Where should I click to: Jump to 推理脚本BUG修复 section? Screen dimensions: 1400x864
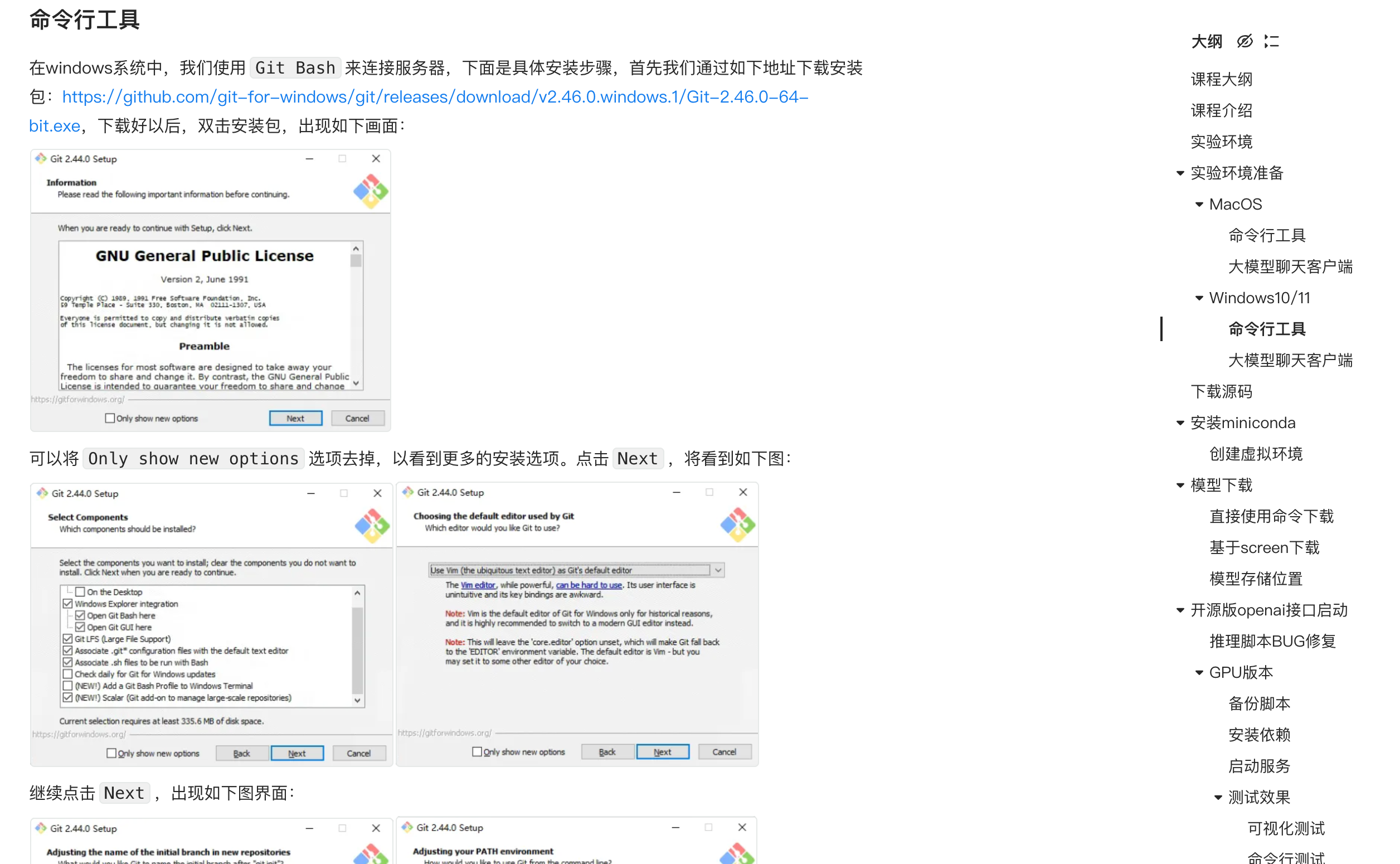(1272, 642)
